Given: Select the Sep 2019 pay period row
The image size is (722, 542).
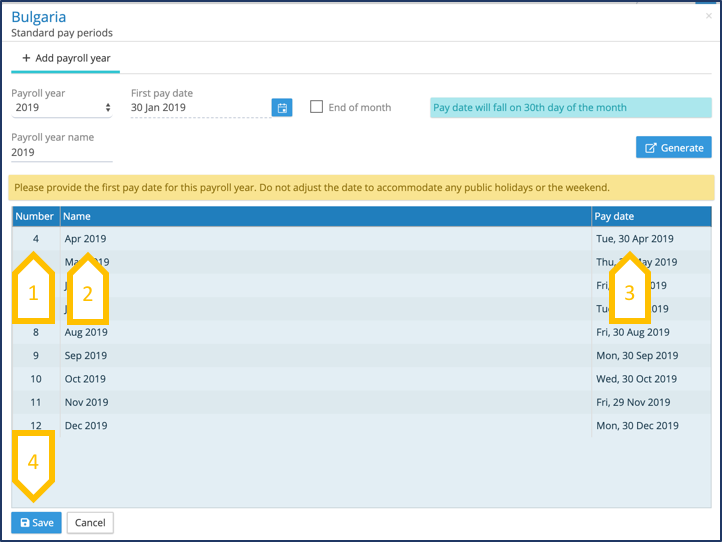Looking at the screenshot, I should tap(86, 355).
